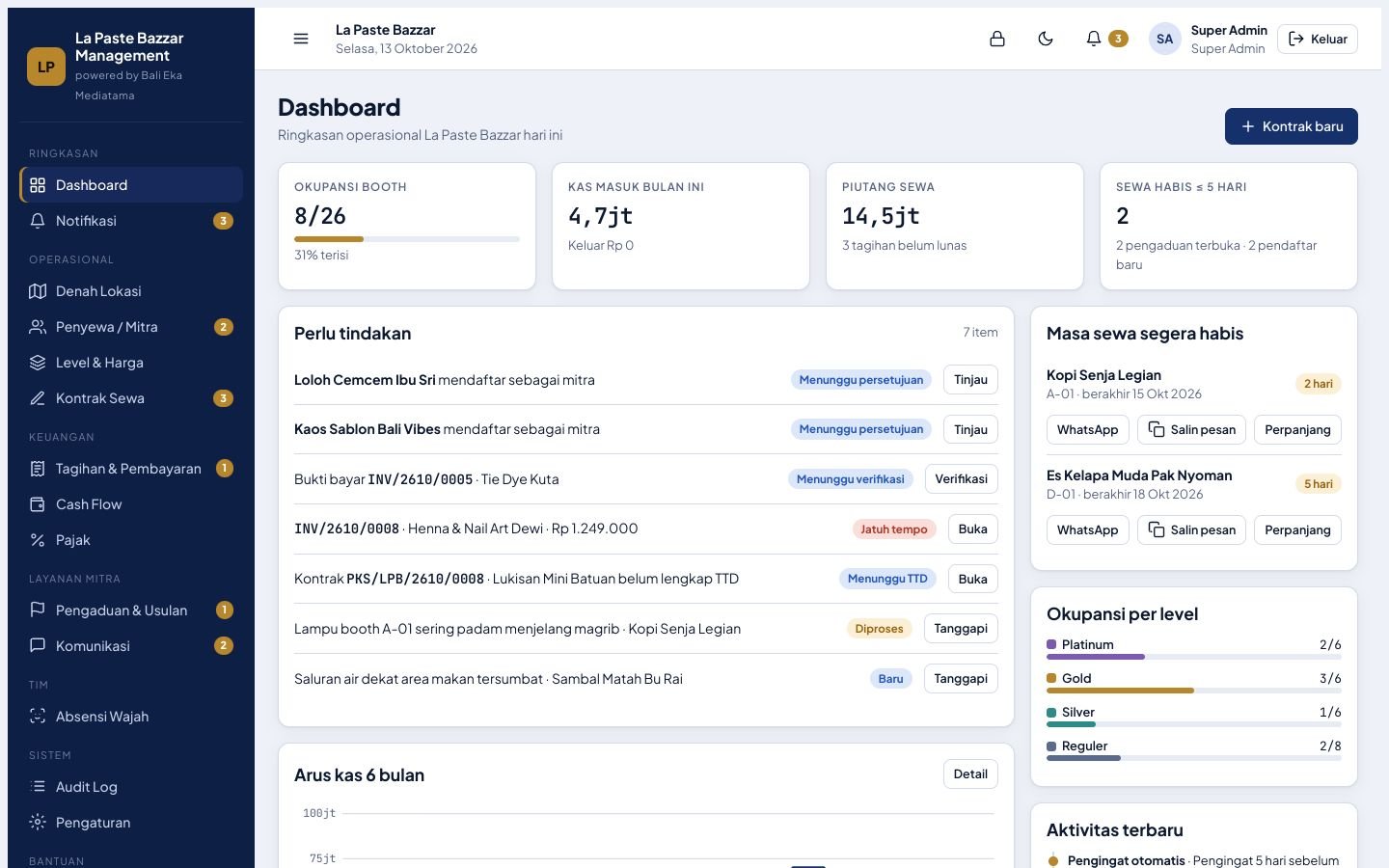Click the Kas Masuk Bulan Ini card
1389x868 pixels.
click(681, 226)
